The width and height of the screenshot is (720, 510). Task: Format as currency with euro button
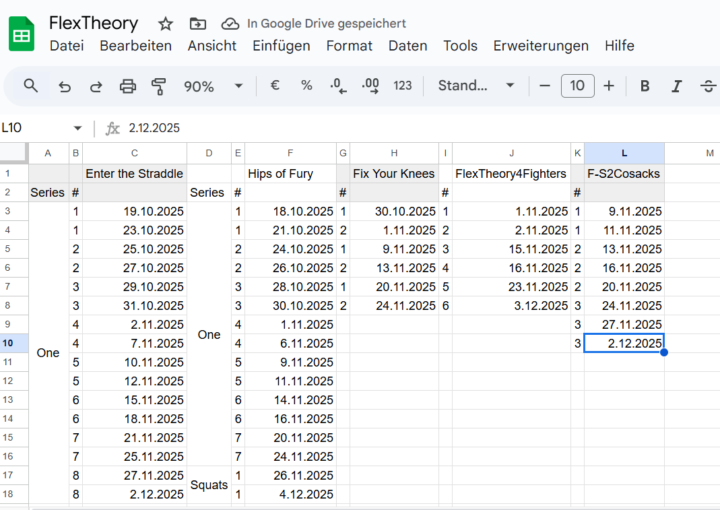(x=275, y=86)
